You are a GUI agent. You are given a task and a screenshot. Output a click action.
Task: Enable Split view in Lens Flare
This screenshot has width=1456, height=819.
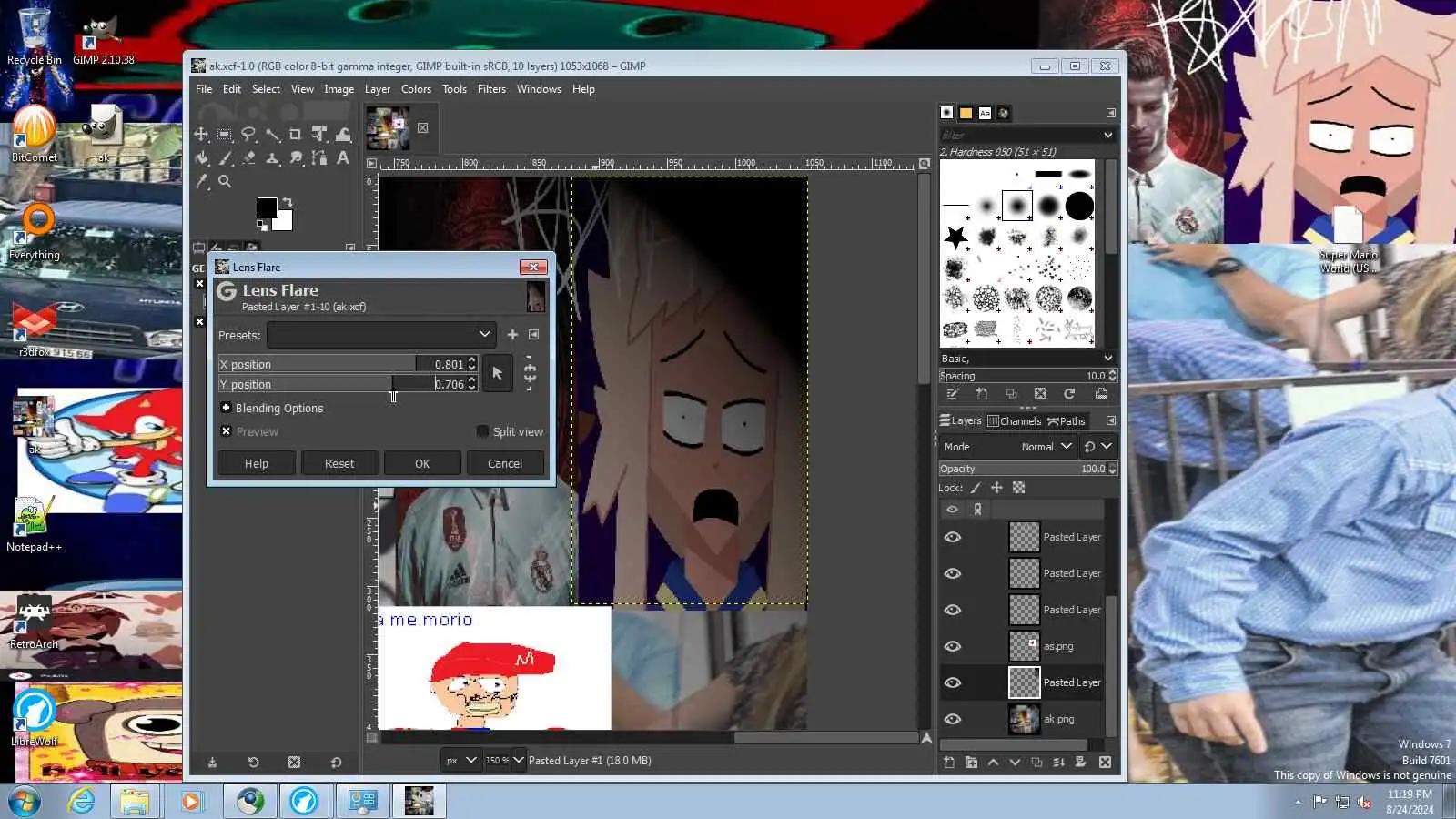(x=482, y=431)
